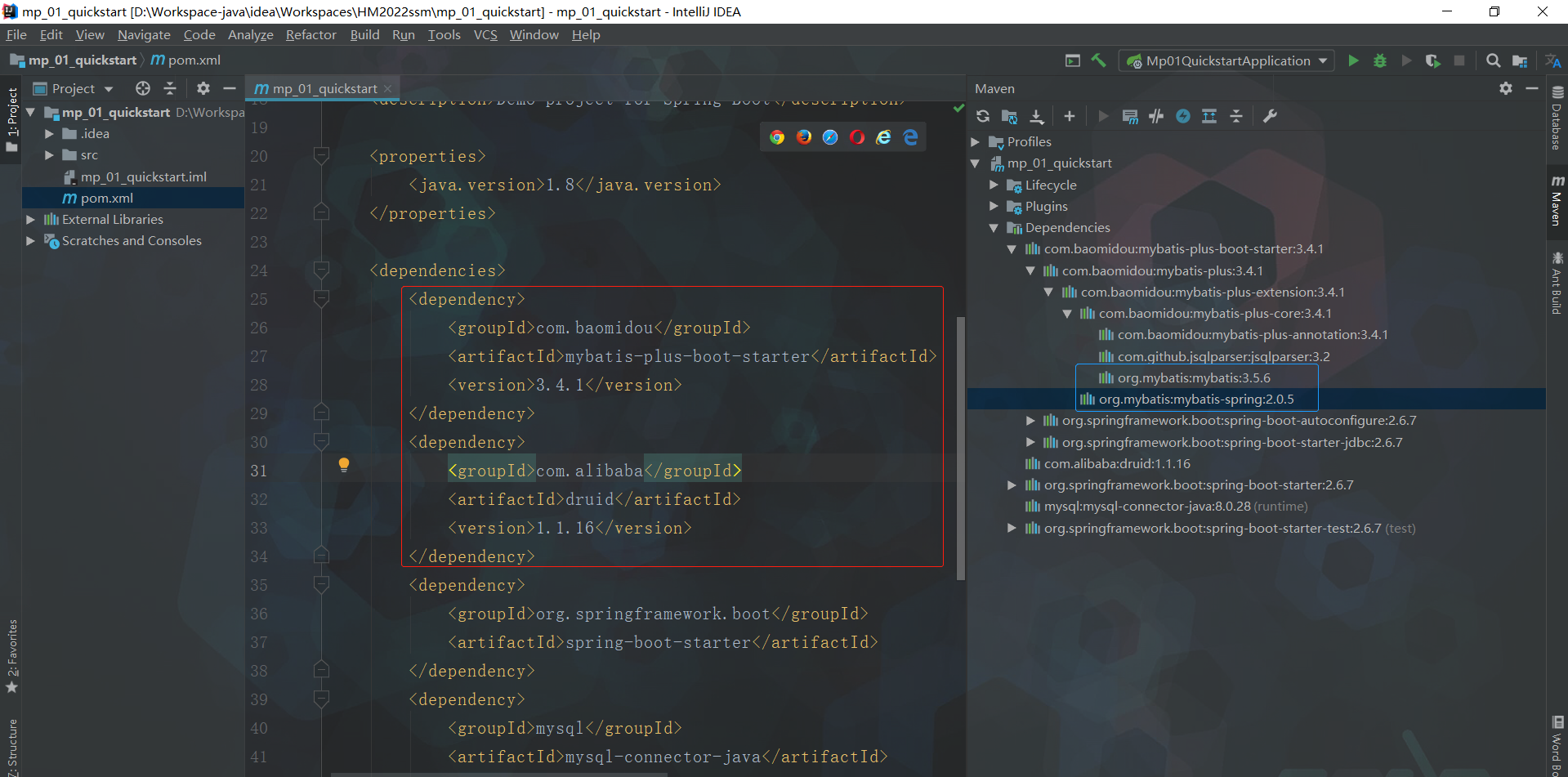Toggle Maven Skip Tests mode
1568x777 pixels.
pyautogui.click(x=1183, y=116)
